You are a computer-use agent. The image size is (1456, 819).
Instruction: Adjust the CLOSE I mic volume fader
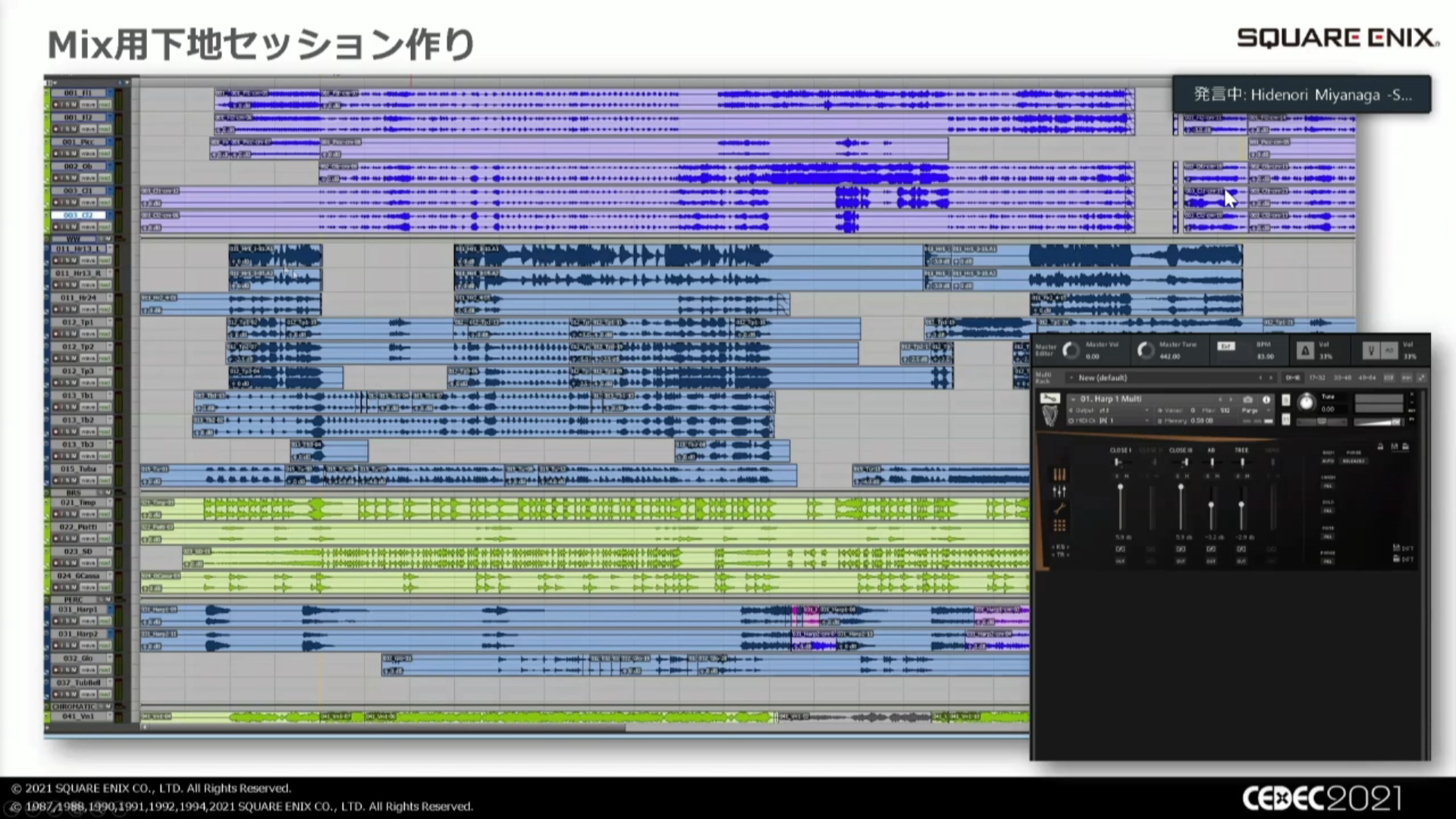pyautogui.click(x=1120, y=487)
